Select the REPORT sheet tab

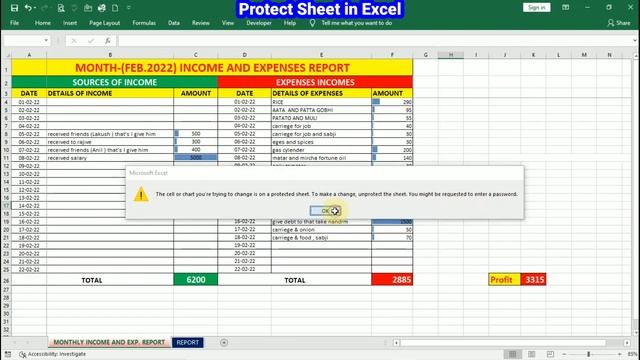[x=187, y=342]
